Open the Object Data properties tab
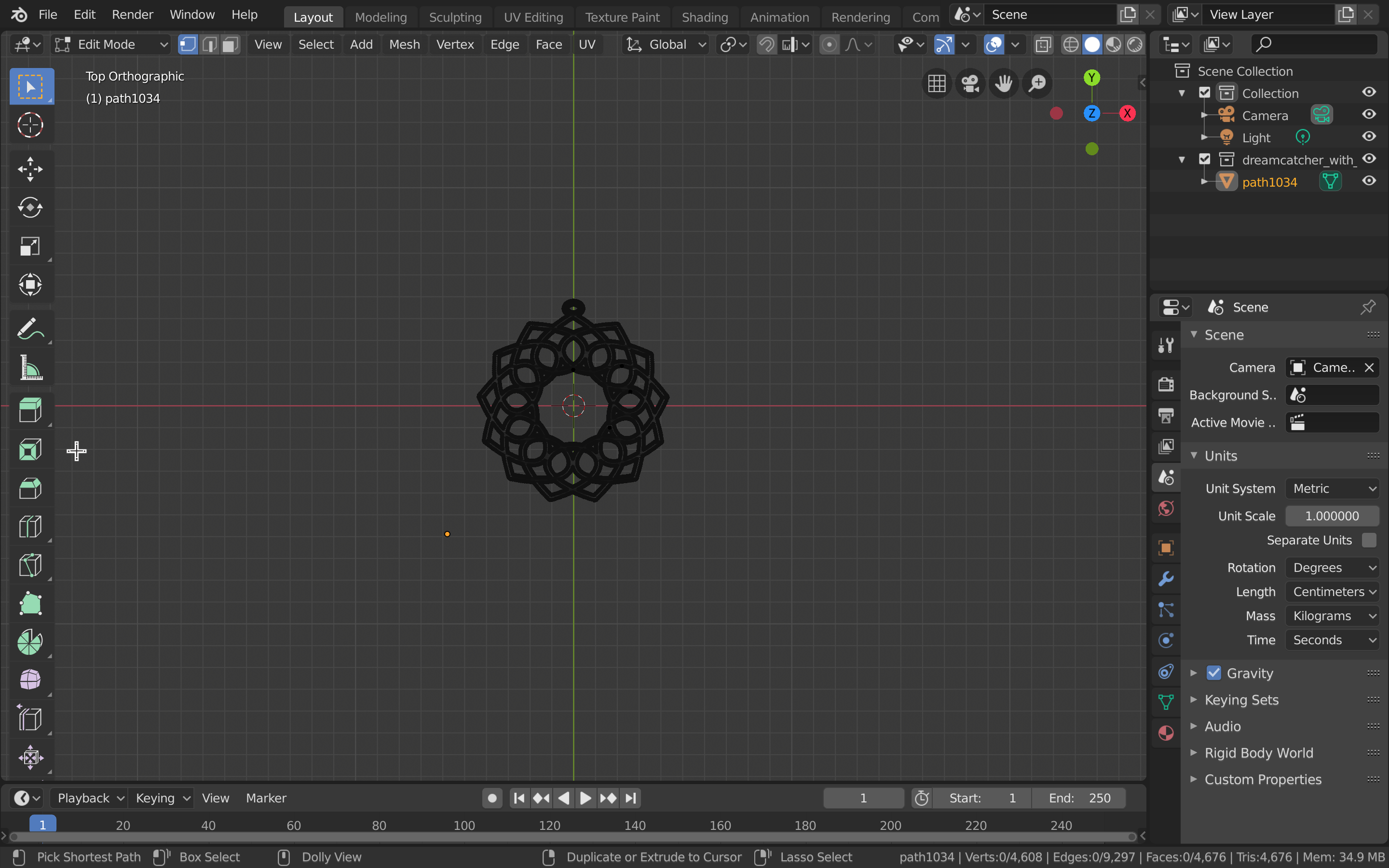1389x868 pixels. click(x=1166, y=702)
